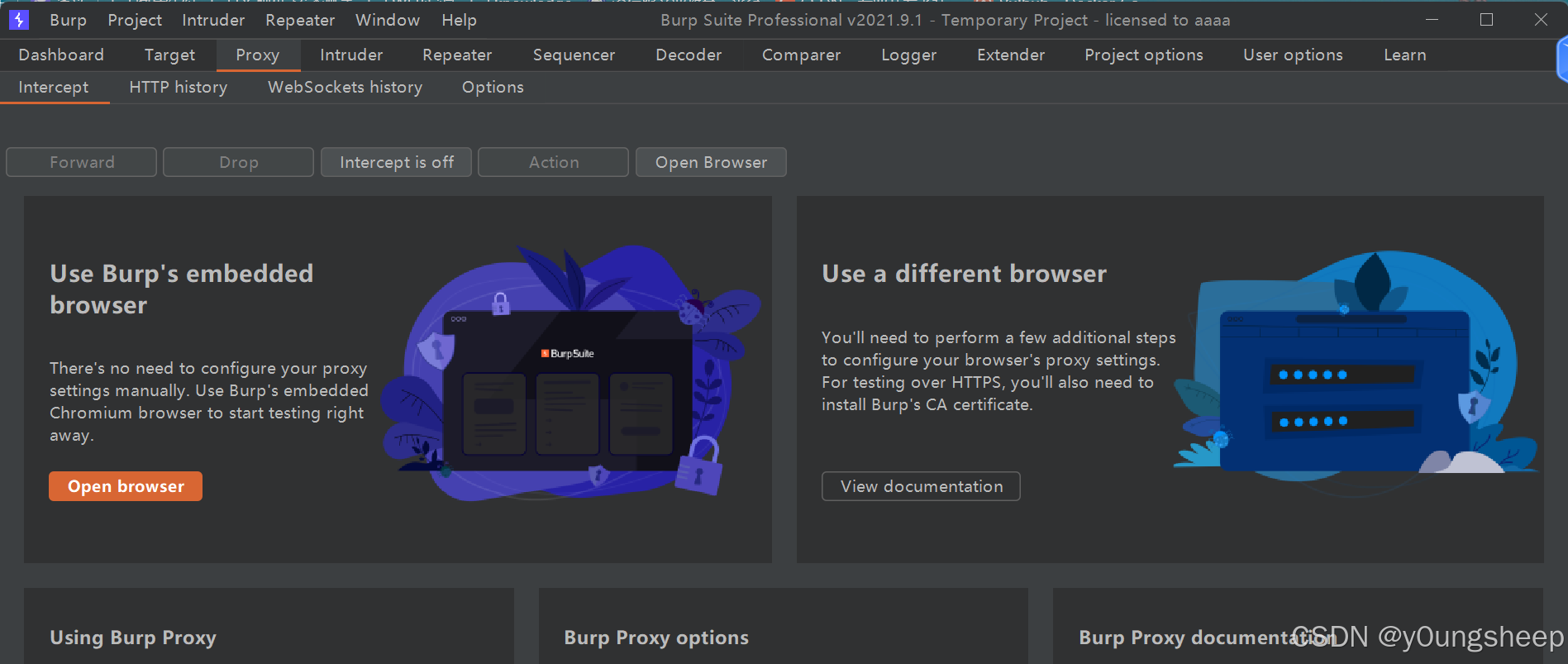Toggle the Intercept is off button

[397, 162]
